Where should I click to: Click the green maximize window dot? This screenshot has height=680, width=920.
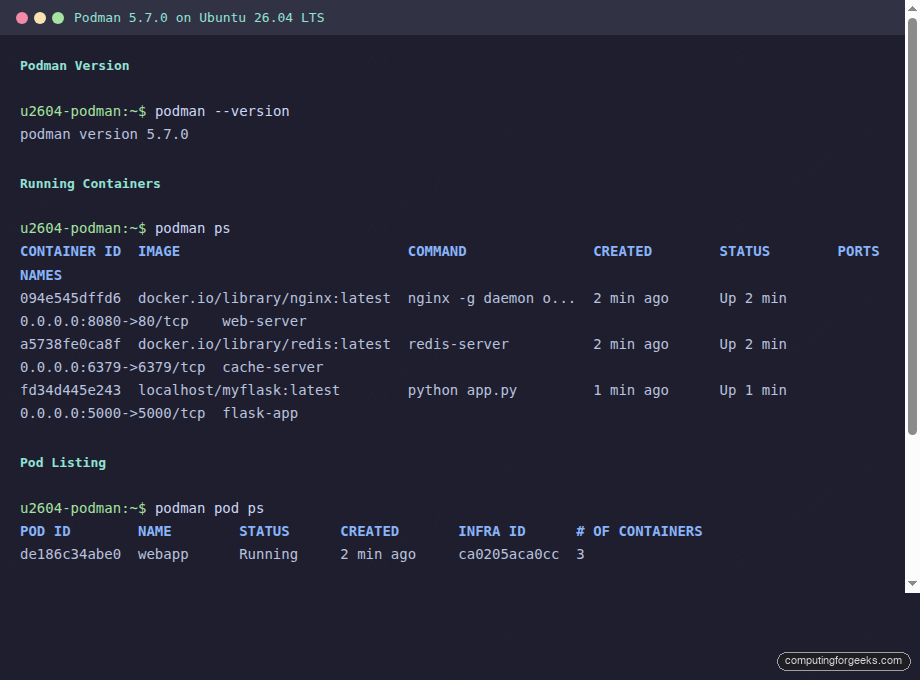[57, 17]
